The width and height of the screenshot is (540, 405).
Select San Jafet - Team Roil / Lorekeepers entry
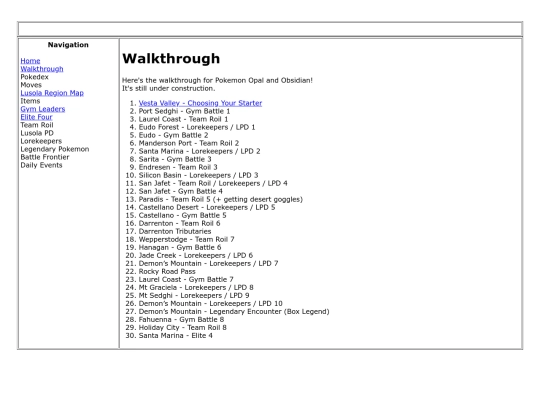pos(213,183)
